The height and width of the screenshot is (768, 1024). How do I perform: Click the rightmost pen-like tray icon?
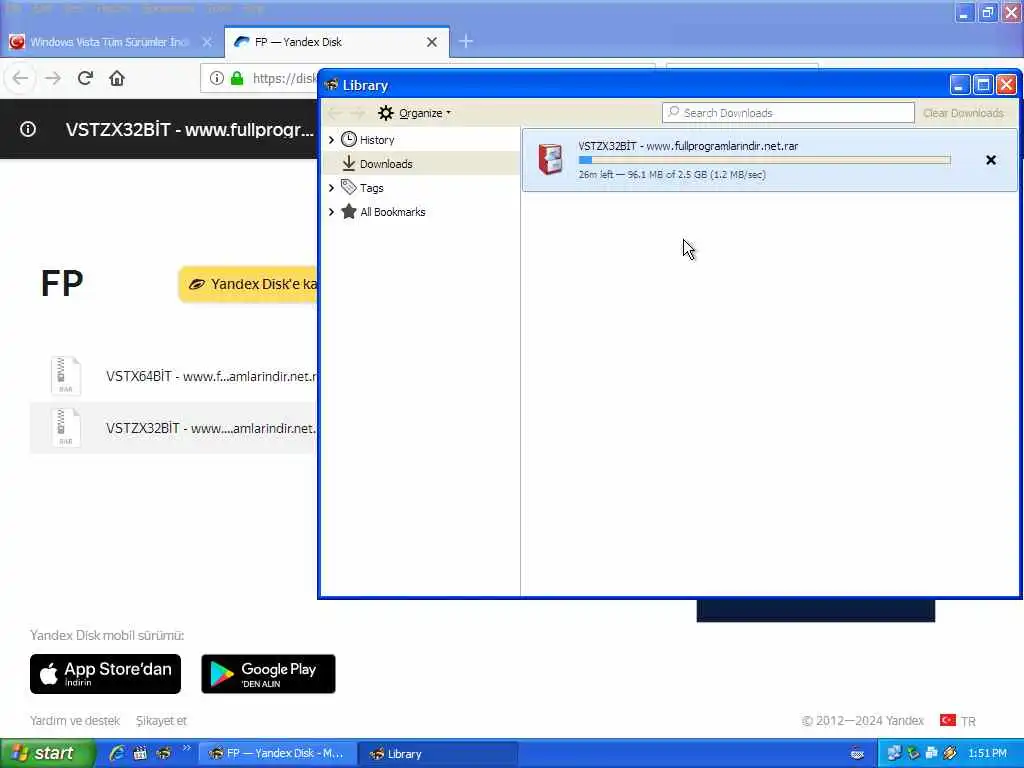click(951, 753)
